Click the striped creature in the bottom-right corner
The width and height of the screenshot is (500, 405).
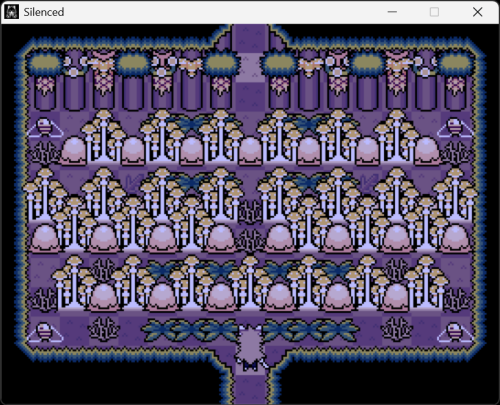tap(455, 332)
